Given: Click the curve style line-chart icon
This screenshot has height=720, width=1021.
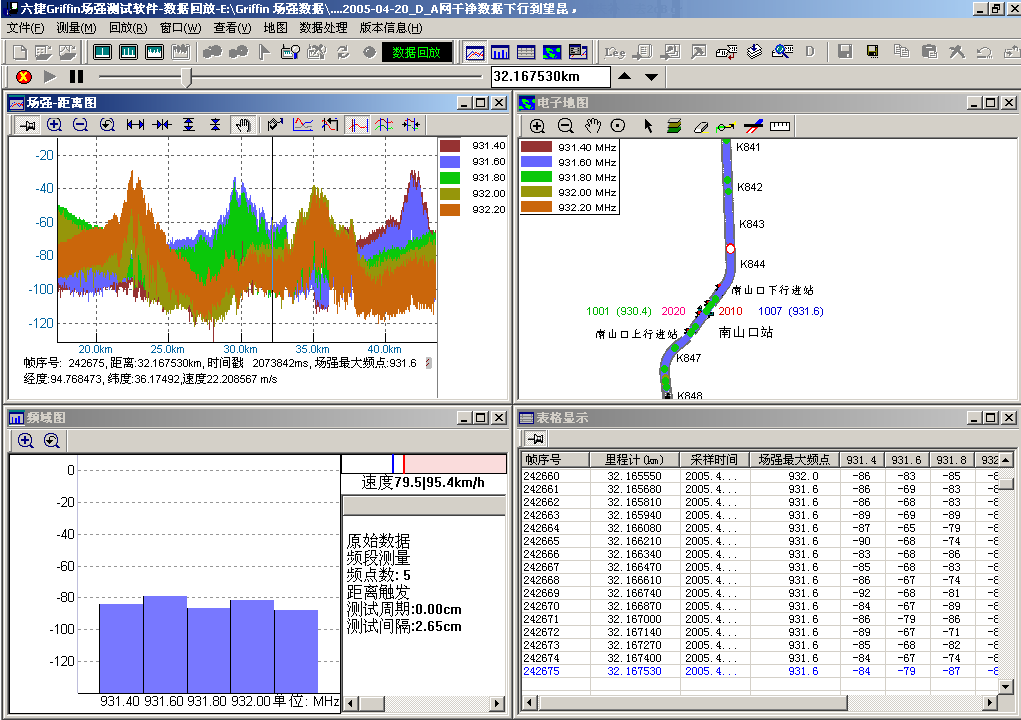Looking at the screenshot, I should 303,125.
